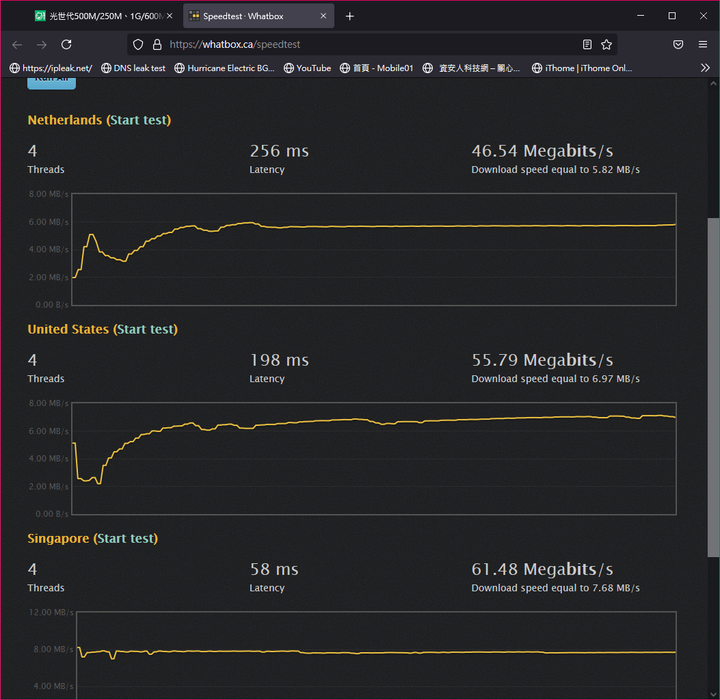Click the Pocket save icon
Image resolution: width=720 pixels, height=700 pixels.
(x=678, y=45)
